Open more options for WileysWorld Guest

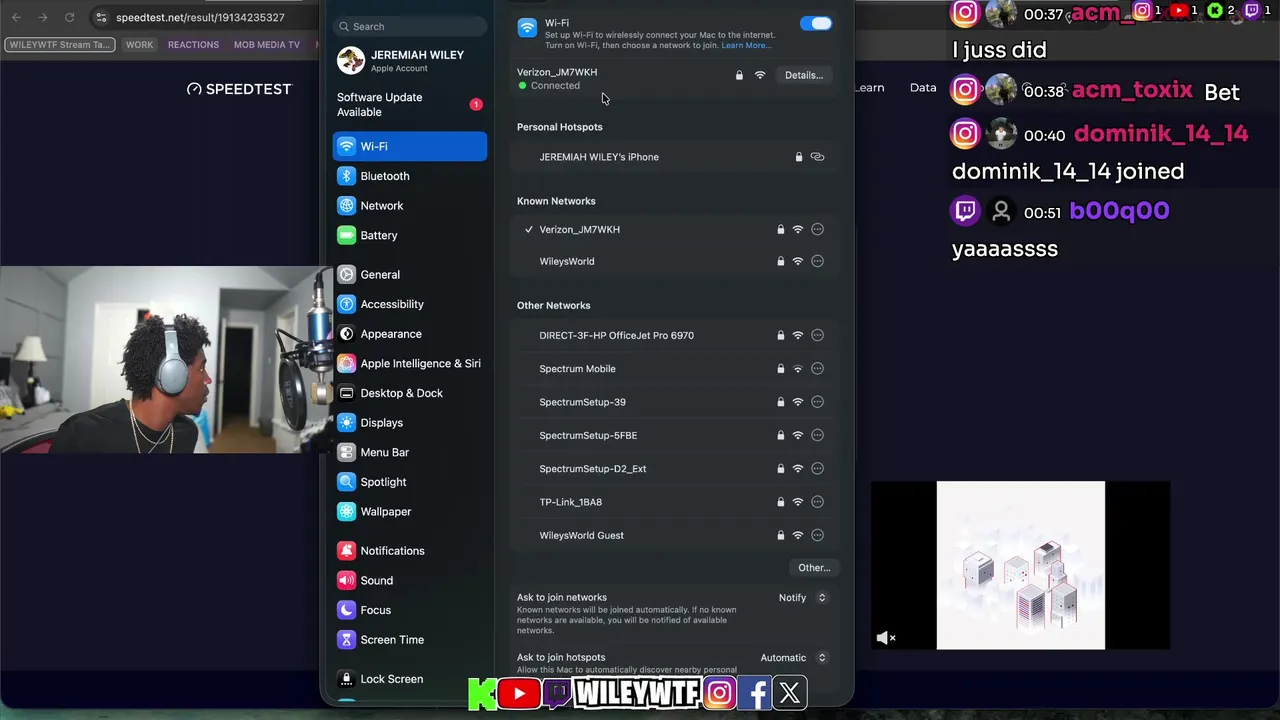point(817,535)
